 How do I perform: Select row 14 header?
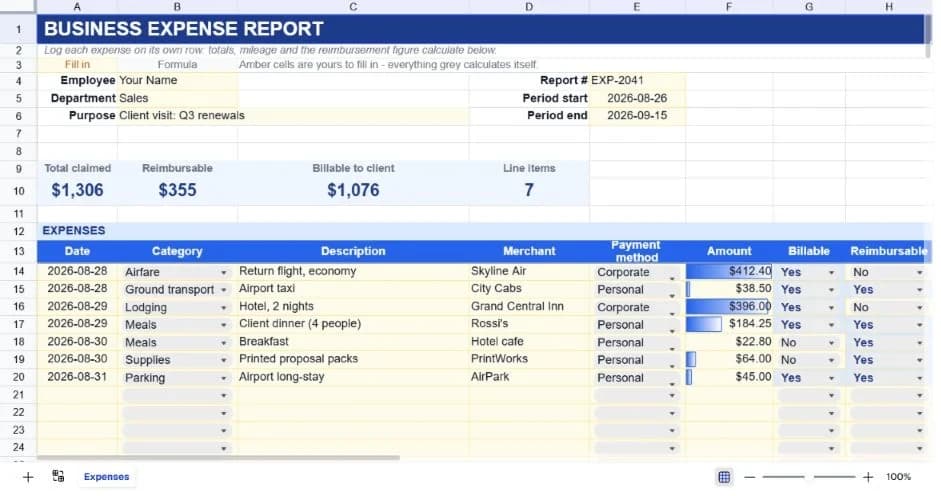19,271
